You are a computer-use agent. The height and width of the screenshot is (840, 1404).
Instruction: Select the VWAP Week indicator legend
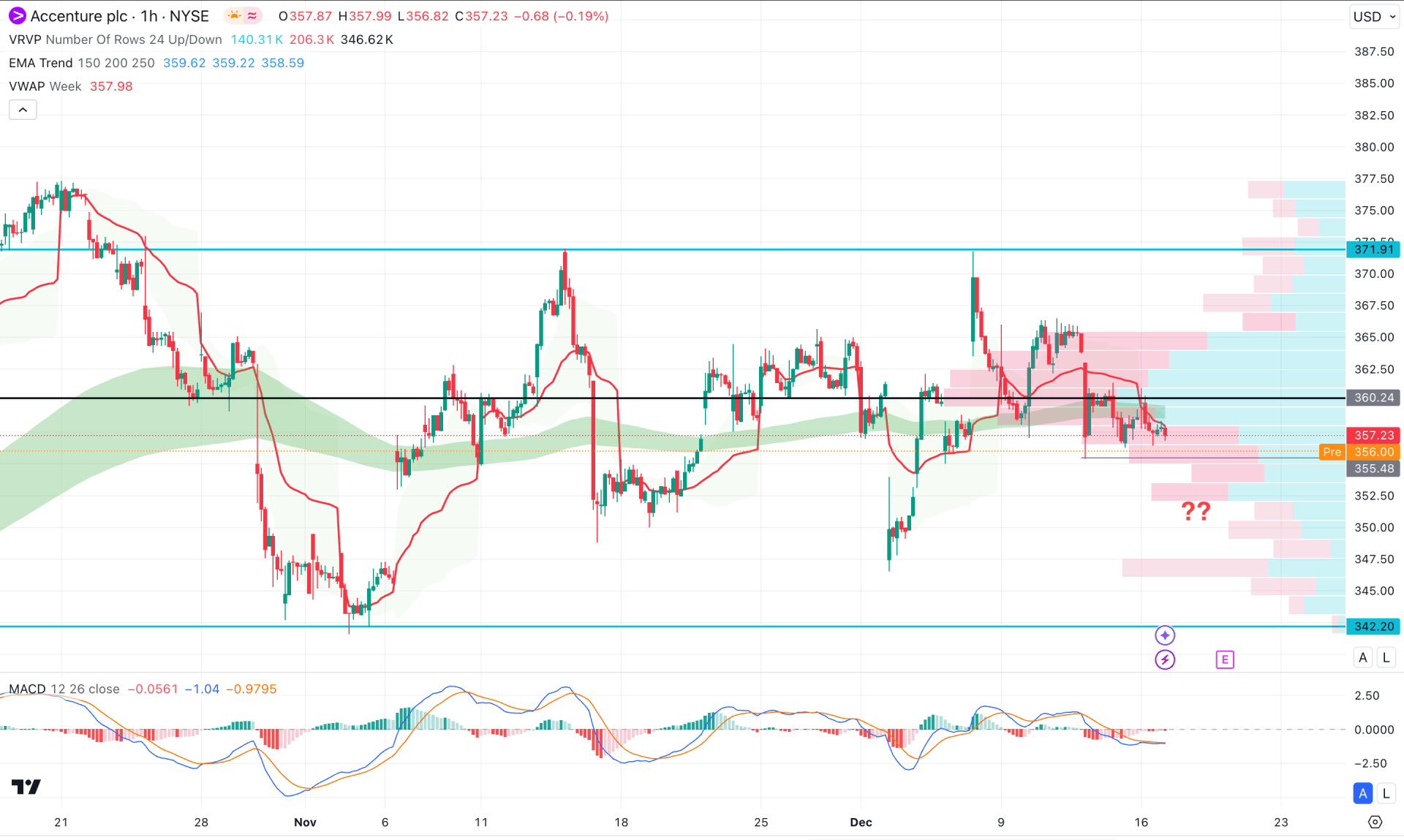45,86
